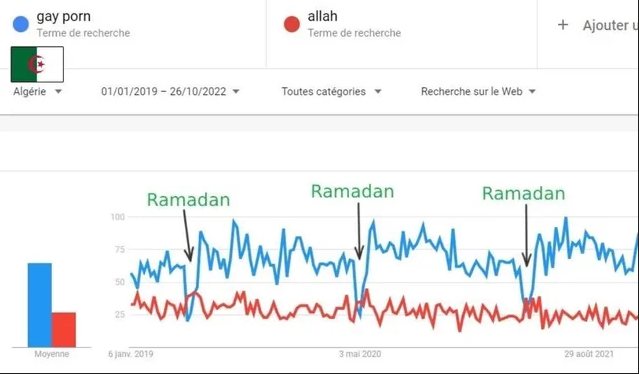Open the Algérie country dropdown
The image size is (639, 374).
(x=37, y=92)
